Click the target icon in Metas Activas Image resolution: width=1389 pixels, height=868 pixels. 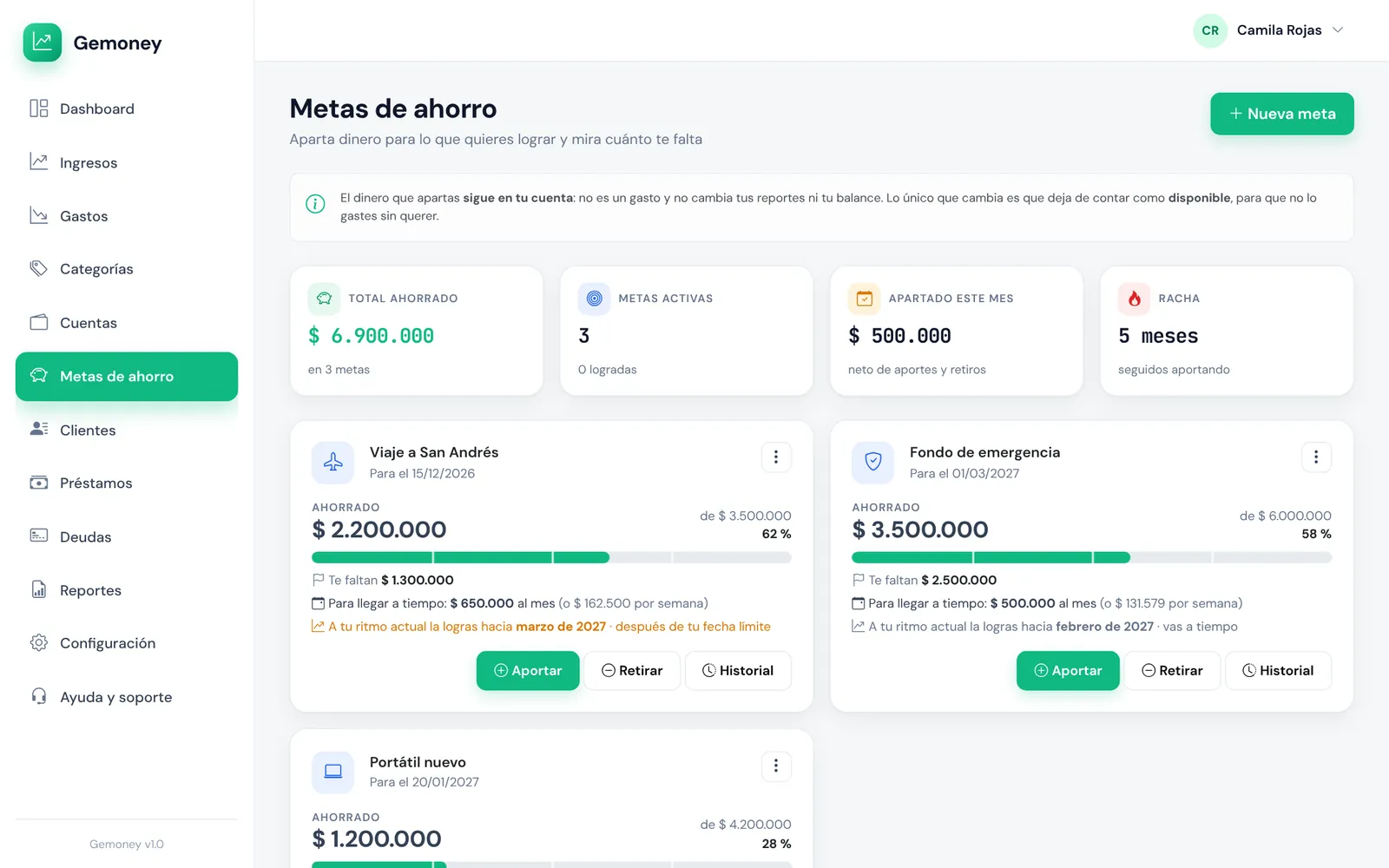point(594,299)
